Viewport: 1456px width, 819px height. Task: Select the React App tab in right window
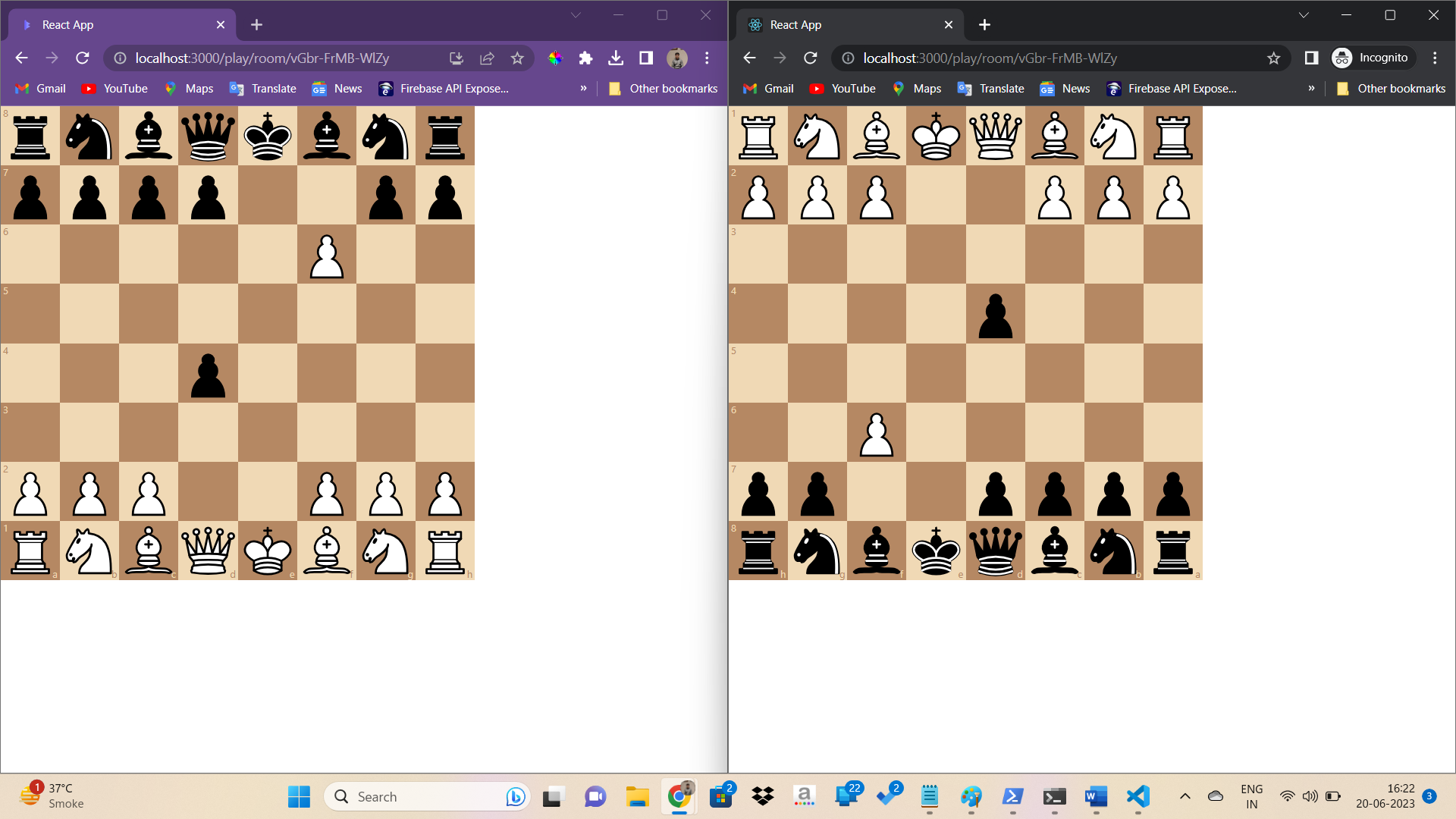(x=850, y=25)
